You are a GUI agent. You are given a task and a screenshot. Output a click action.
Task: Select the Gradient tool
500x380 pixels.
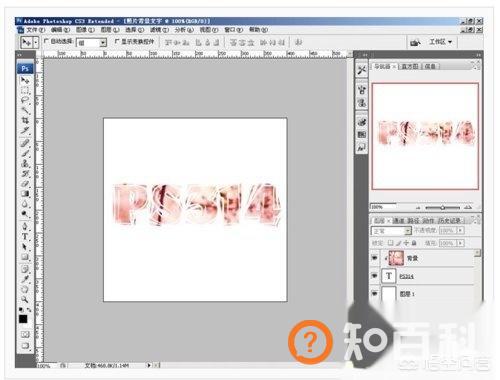coord(25,194)
